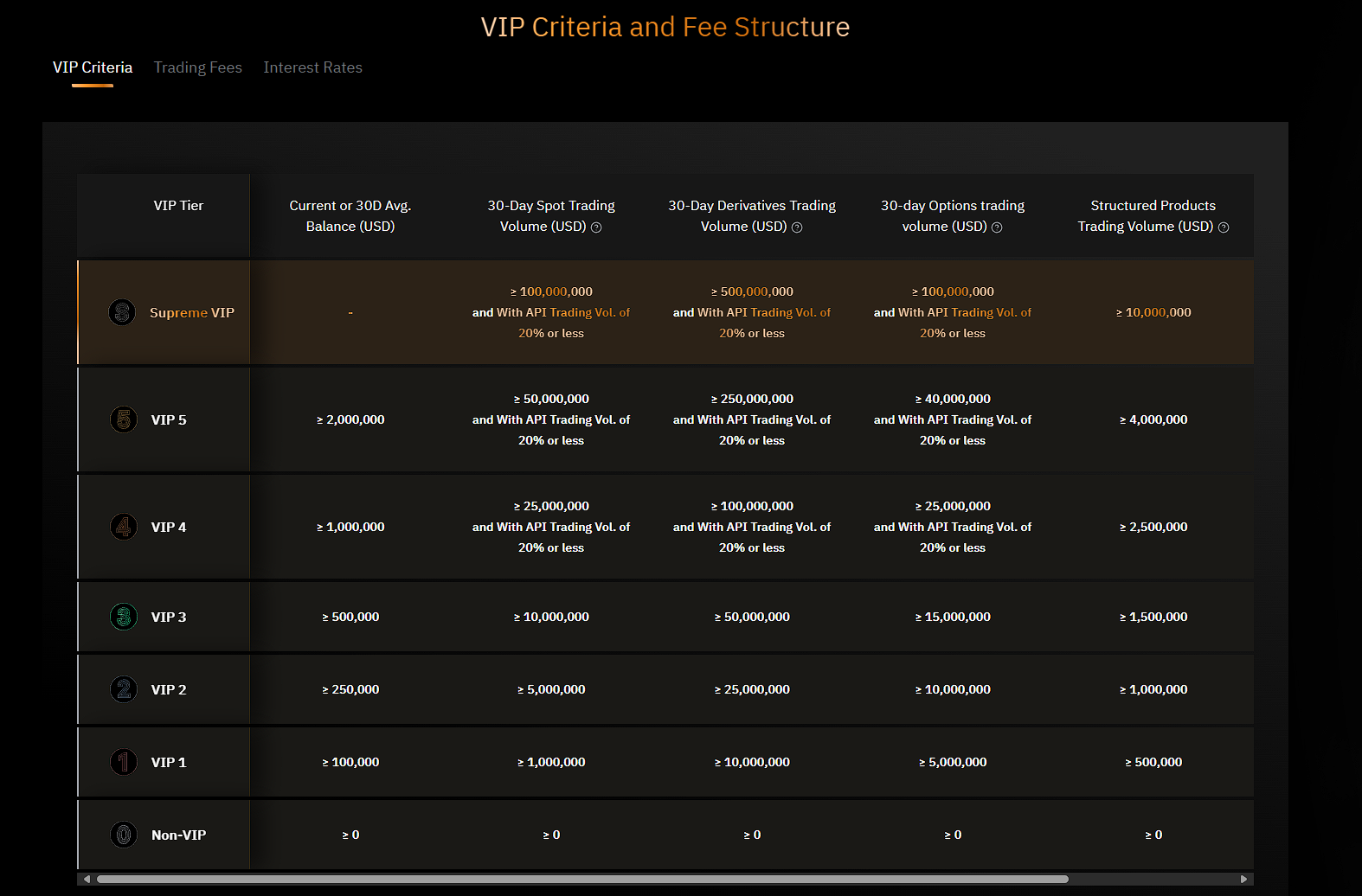Click the Supreme VIP row label
Viewport: 1362px width, 896px height.
pos(191,313)
